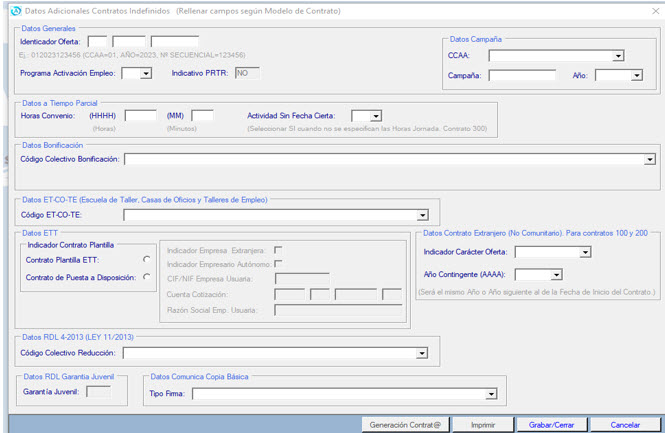Click the Generación Contrat@ button
The height and width of the screenshot is (433, 665).
click(x=404, y=425)
